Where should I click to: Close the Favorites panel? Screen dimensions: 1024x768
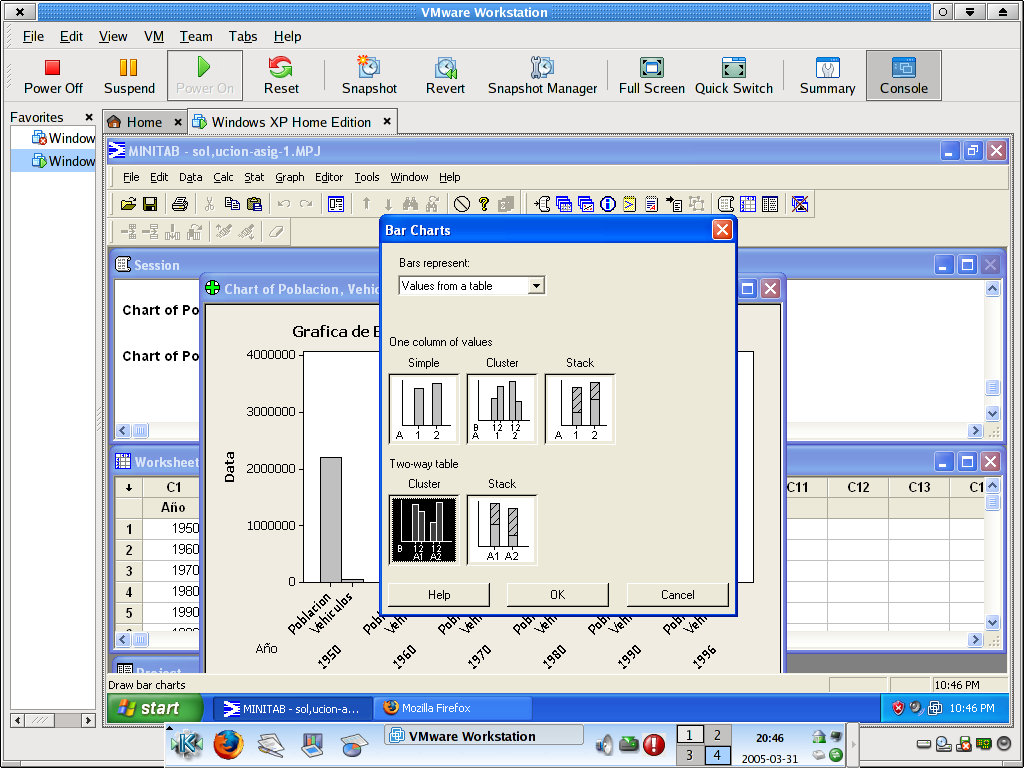pos(89,118)
